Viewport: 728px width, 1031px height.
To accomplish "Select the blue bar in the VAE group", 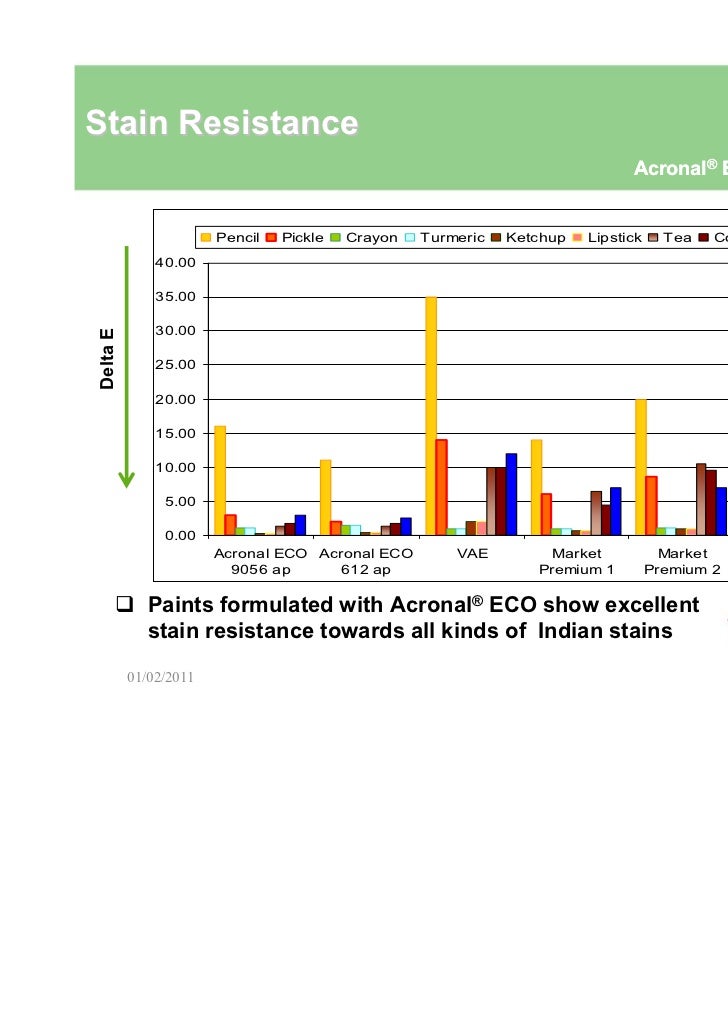I will 511,494.
